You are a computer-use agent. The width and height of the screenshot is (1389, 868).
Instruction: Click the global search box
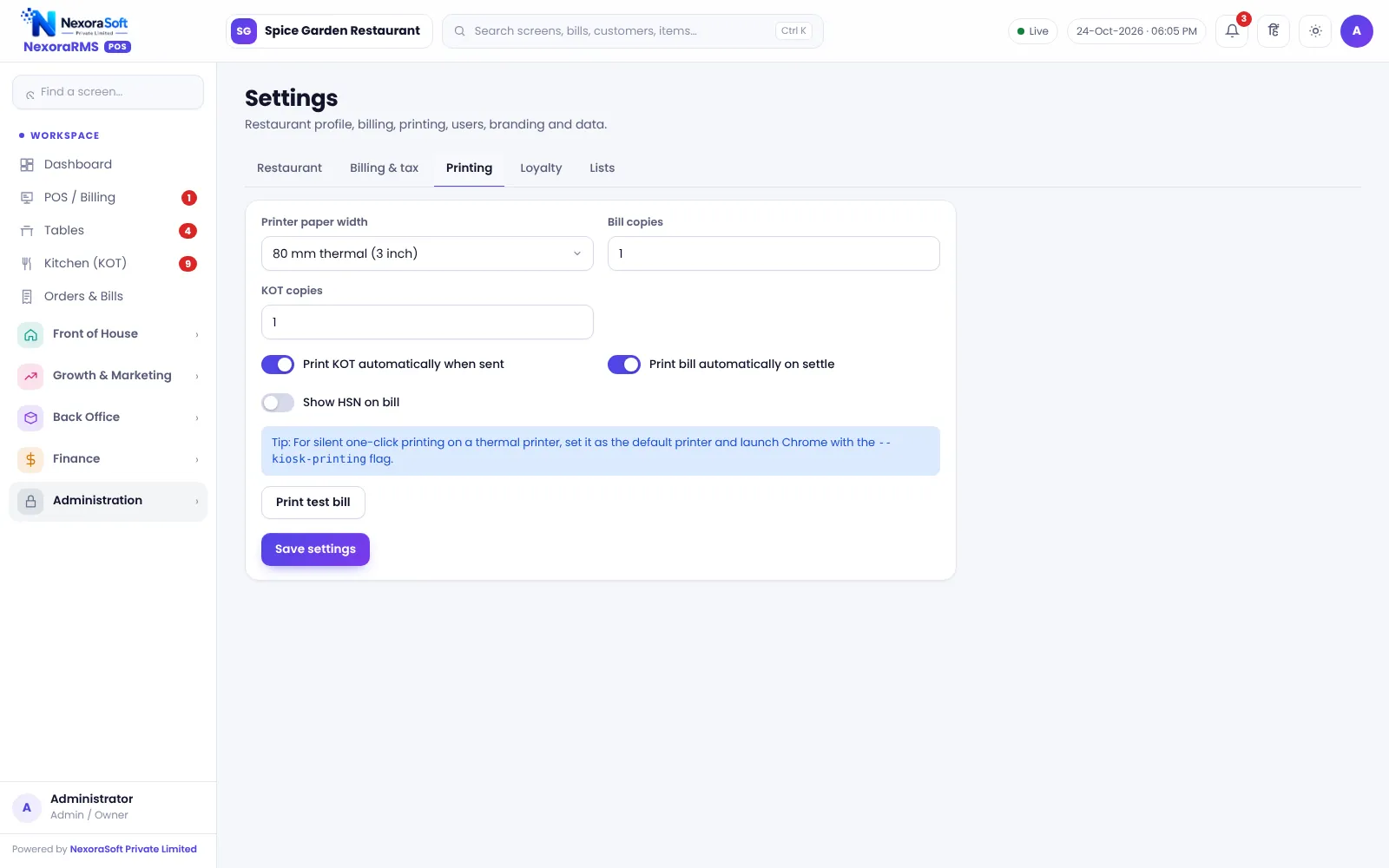click(632, 31)
